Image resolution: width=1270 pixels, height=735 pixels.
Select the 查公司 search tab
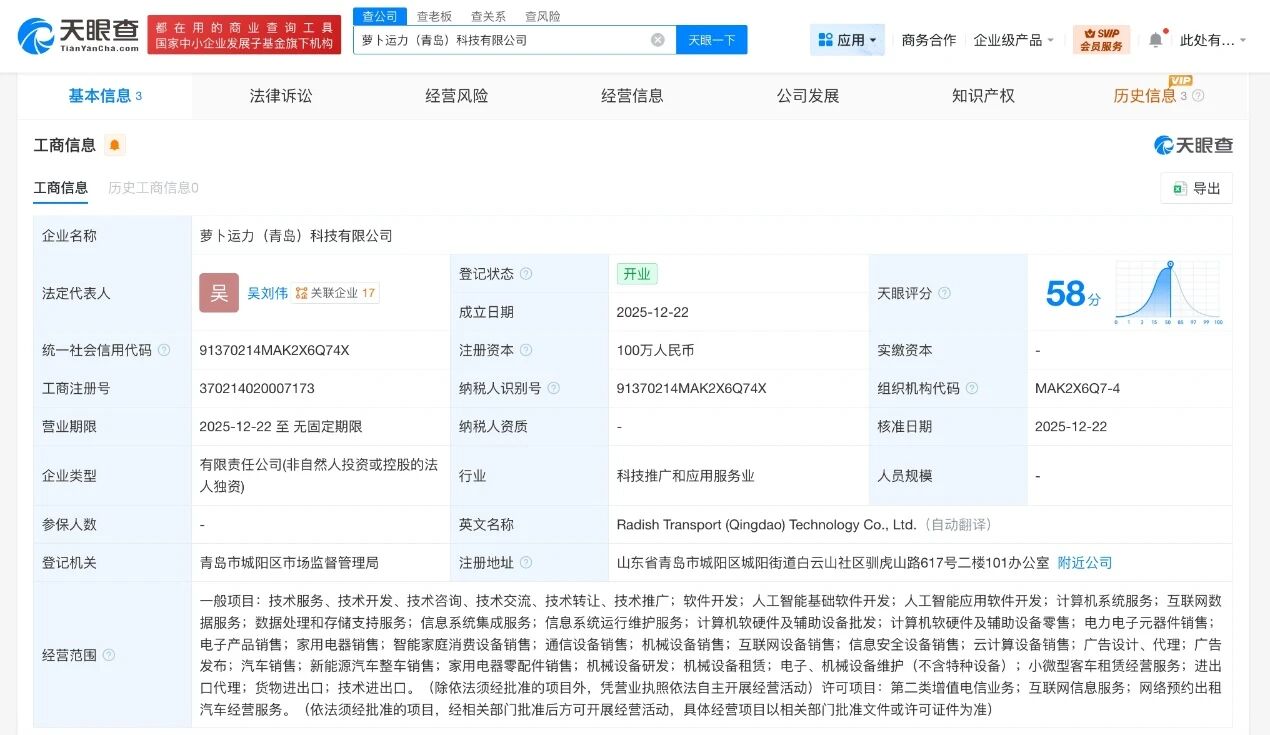click(x=379, y=16)
